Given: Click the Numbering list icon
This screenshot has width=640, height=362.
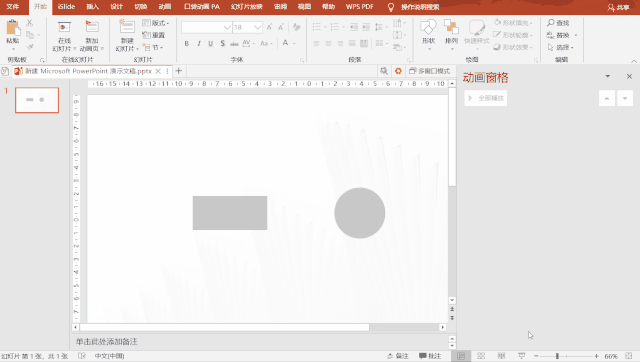Looking at the screenshot, I should [x=335, y=27].
